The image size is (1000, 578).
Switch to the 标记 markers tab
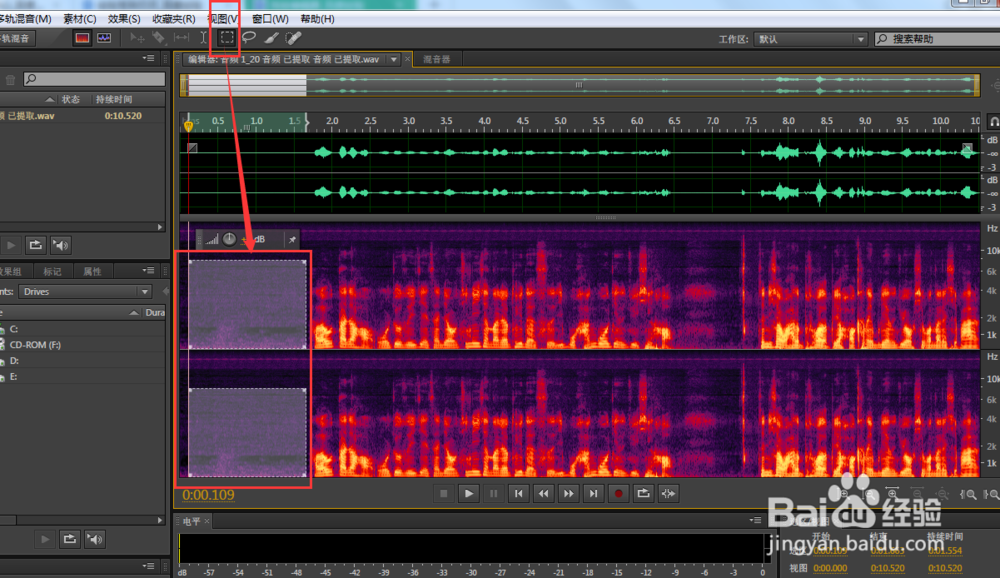pos(52,272)
